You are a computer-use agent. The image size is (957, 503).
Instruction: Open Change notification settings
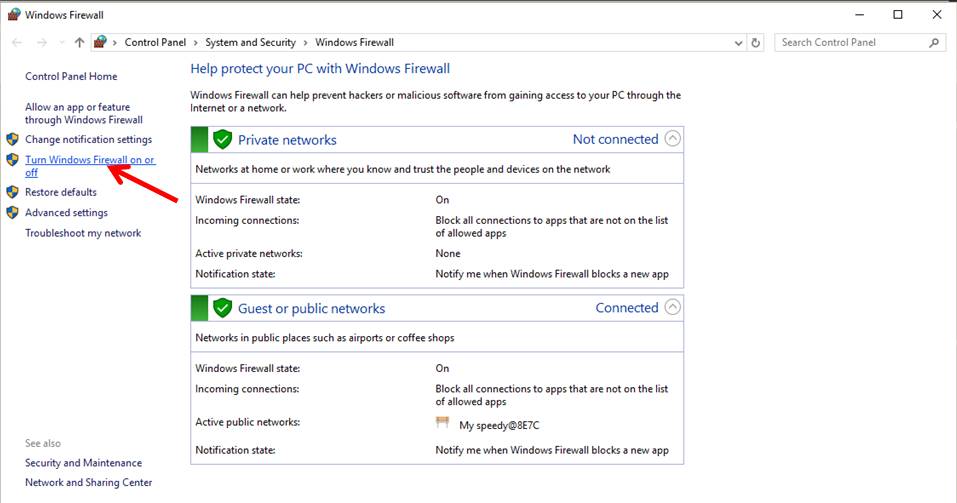[x=88, y=139]
